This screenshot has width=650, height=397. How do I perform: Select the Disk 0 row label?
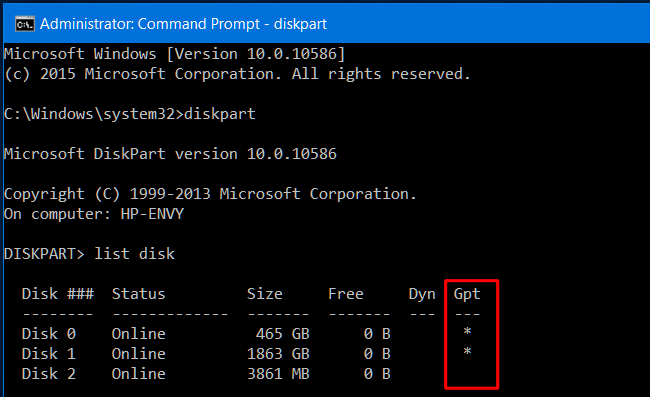click(x=49, y=334)
